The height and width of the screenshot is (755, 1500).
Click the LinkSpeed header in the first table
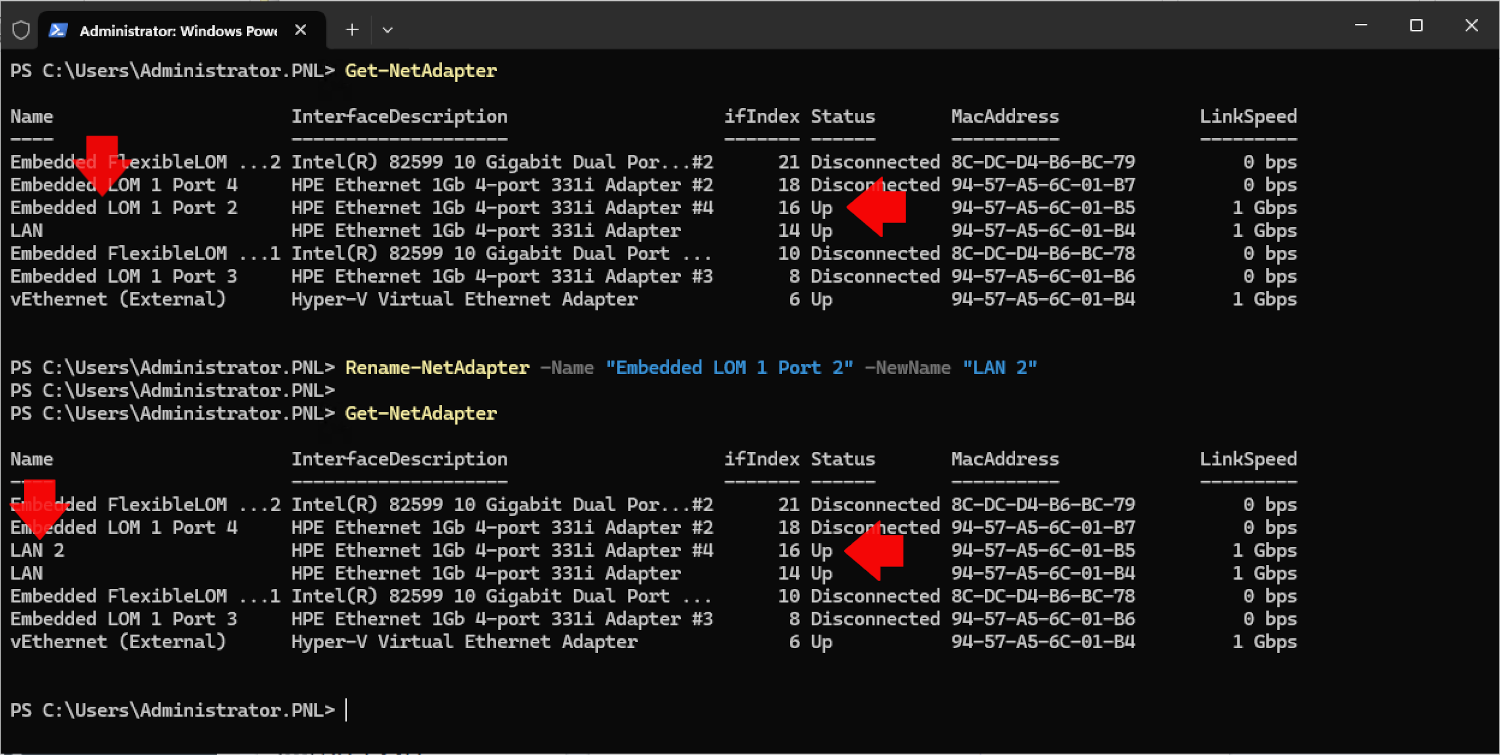(x=1247, y=117)
